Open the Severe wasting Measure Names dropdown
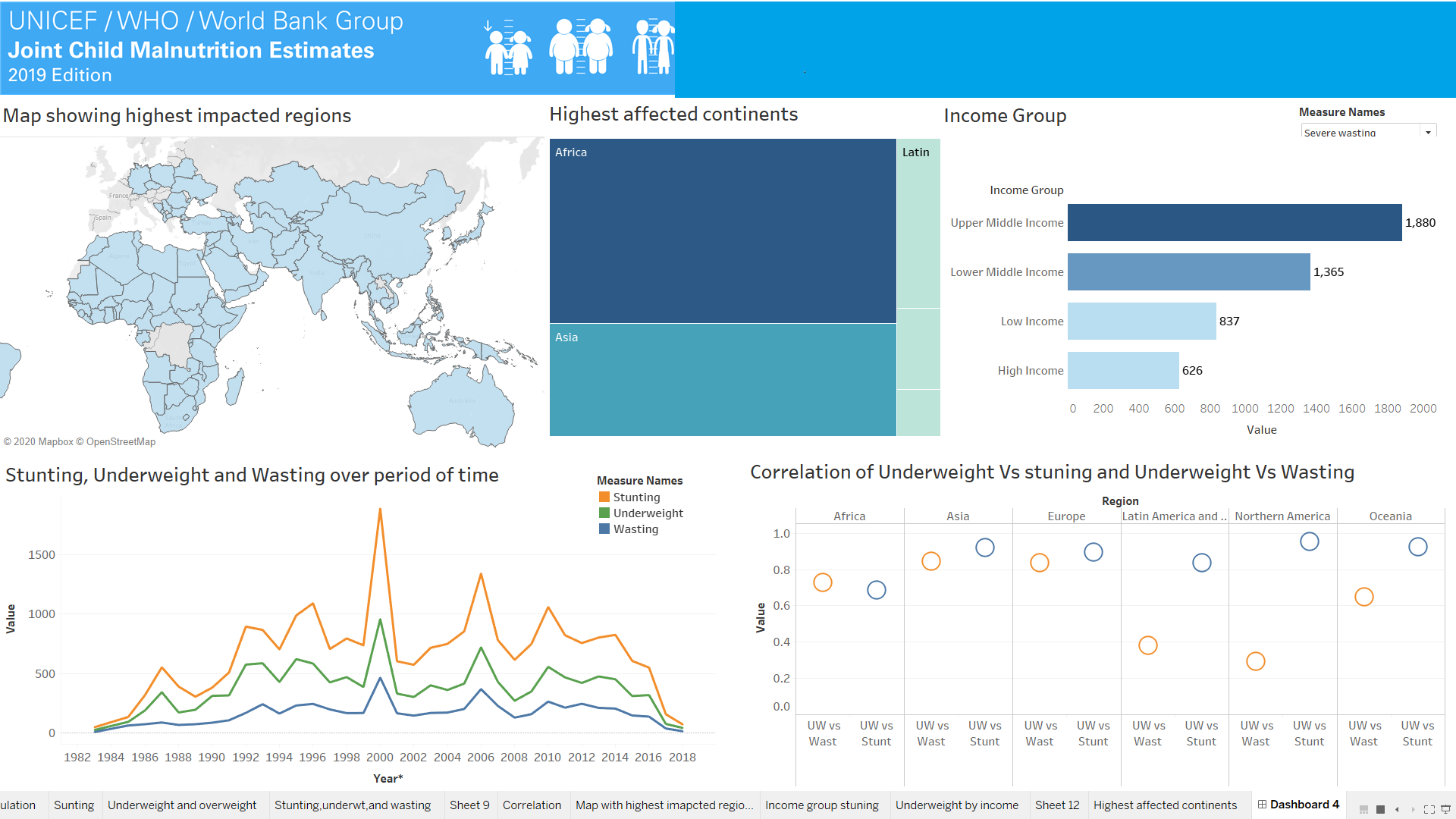Viewport: 1456px width, 819px height. (x=1429, y=131)
